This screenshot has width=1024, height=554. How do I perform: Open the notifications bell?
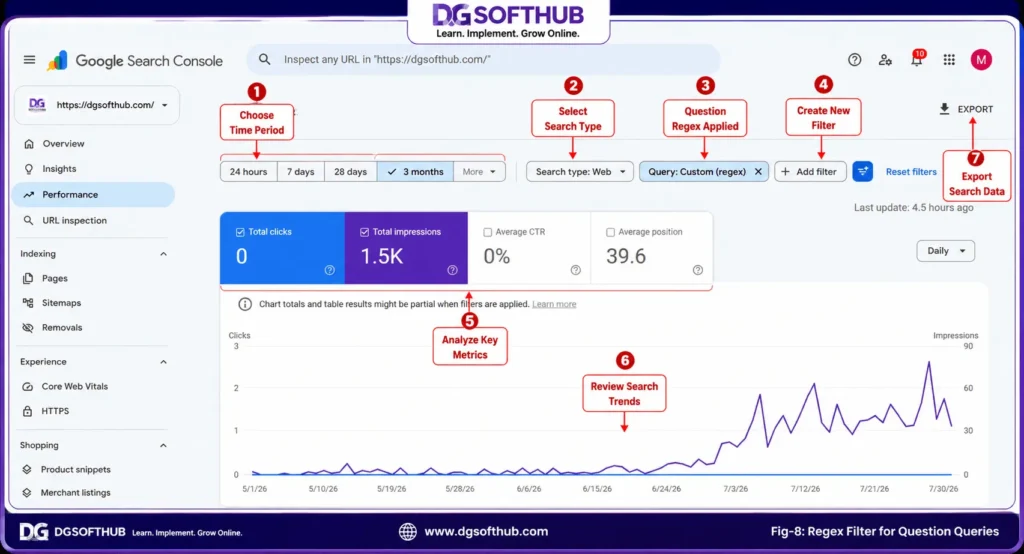coord(917,59)
